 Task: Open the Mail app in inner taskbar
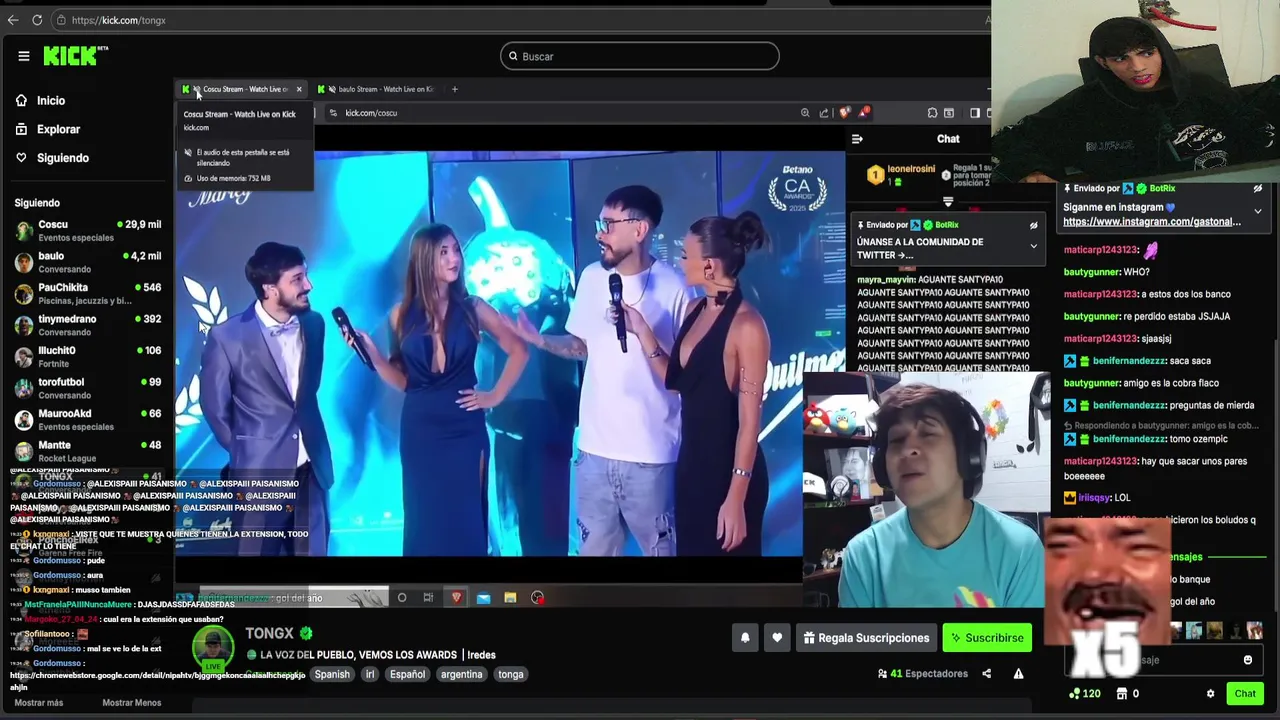[x=483, y=598]
